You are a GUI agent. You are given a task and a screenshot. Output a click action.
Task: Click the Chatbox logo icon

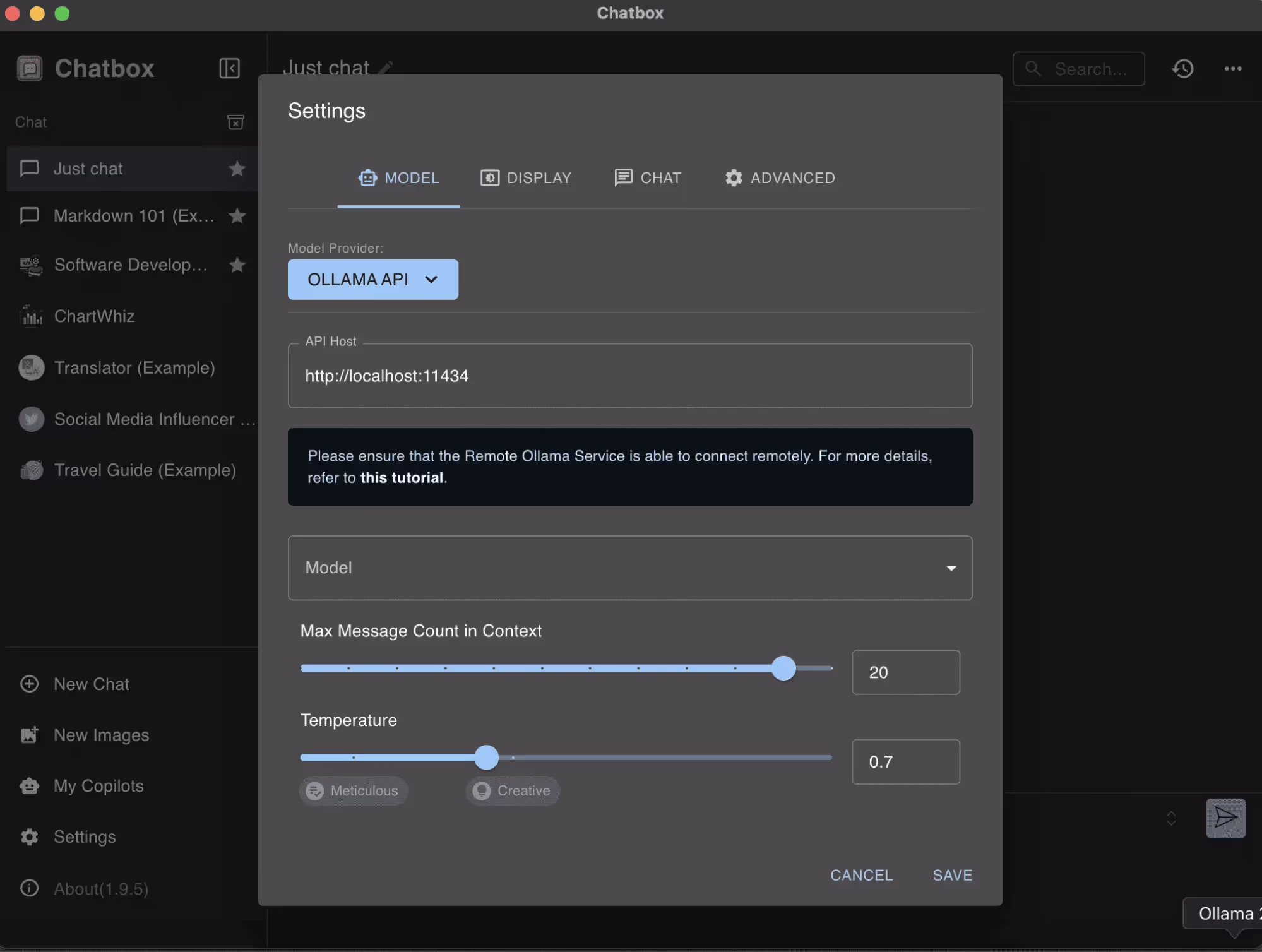(x=30, y=68)
